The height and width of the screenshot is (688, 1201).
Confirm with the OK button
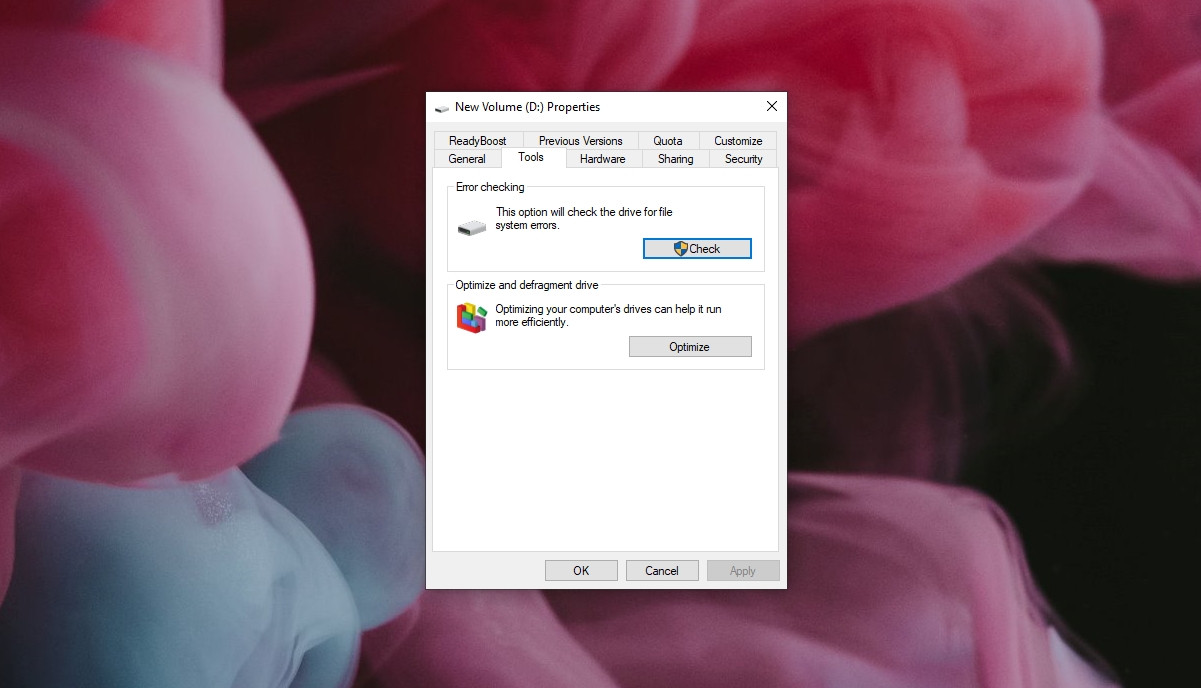tap(581, 571)
